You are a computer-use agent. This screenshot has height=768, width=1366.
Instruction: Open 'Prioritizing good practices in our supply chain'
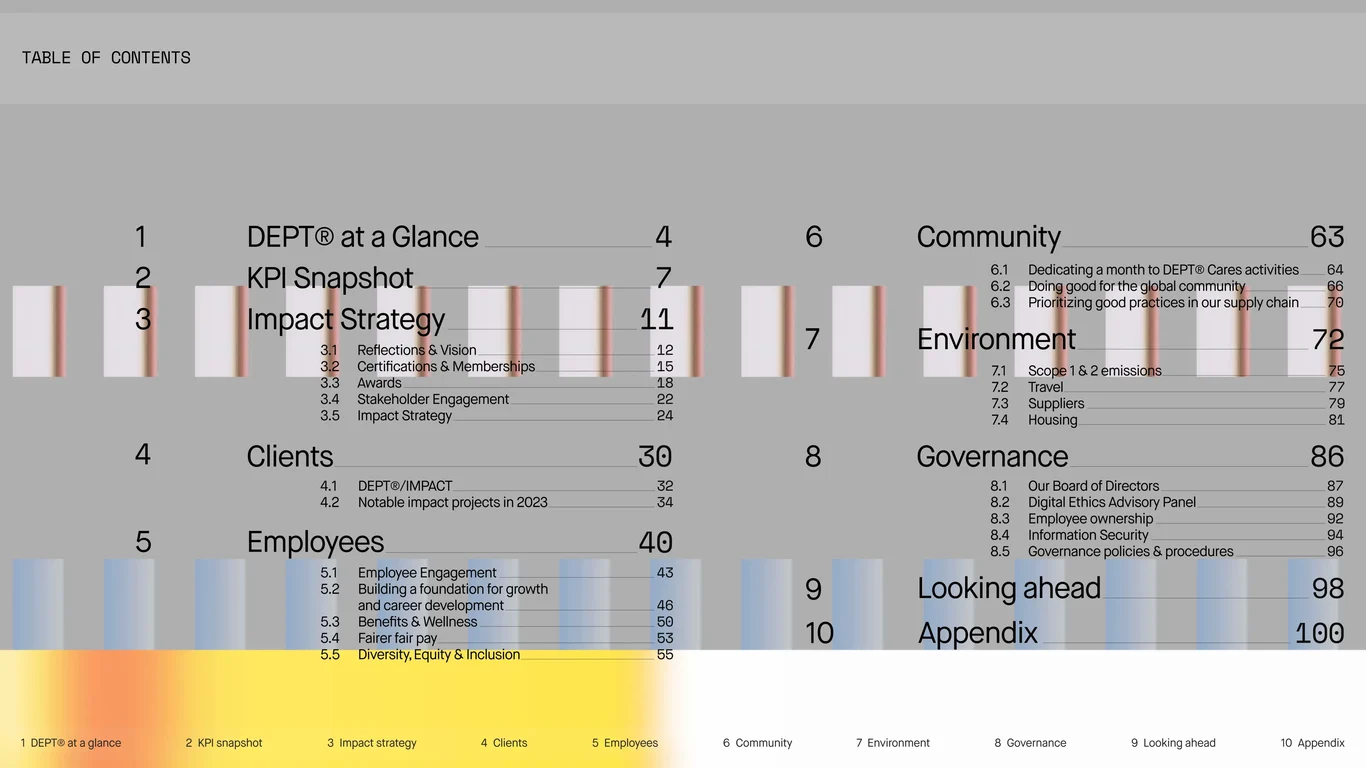point(1163,303)
